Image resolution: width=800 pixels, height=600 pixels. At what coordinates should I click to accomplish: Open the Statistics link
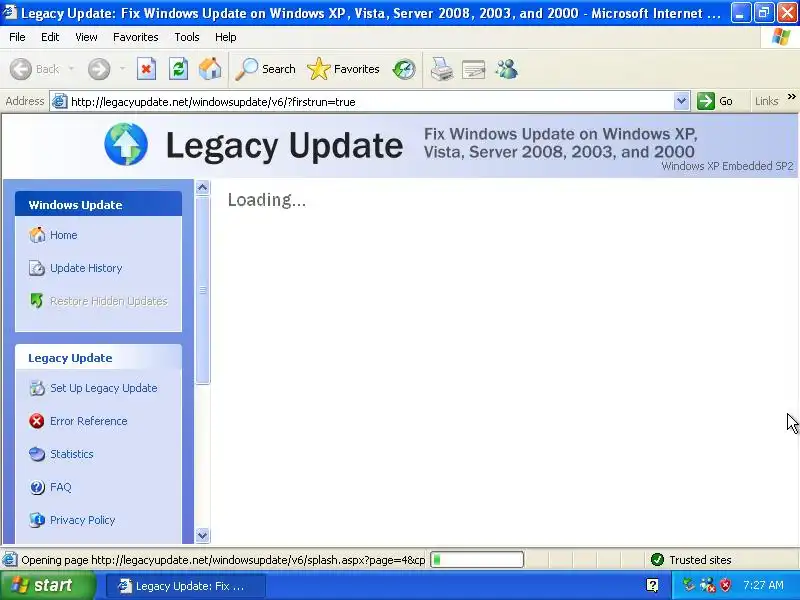tap(71, 454)
